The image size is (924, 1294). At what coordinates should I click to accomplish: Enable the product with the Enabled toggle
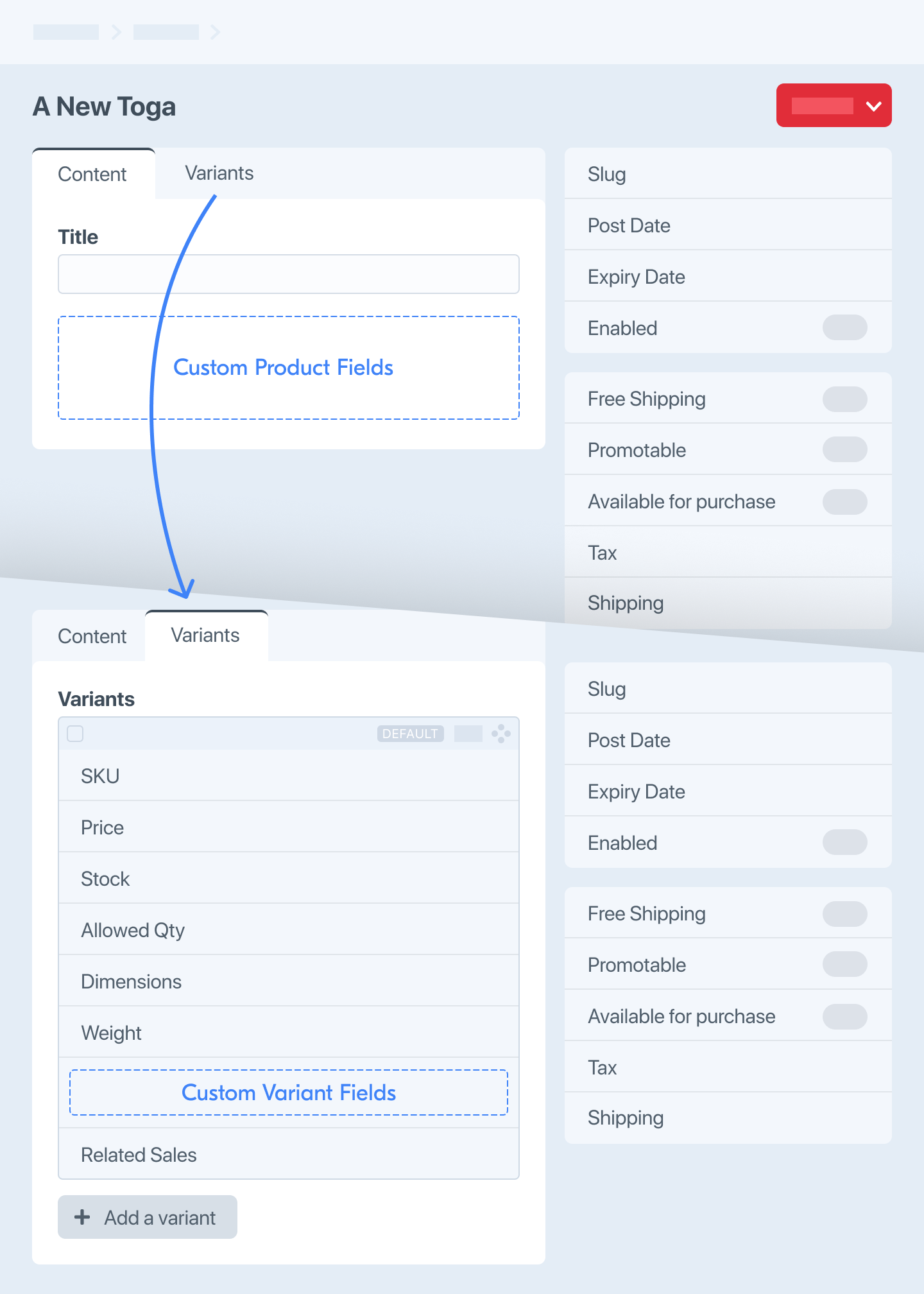[x=844, y=327]
